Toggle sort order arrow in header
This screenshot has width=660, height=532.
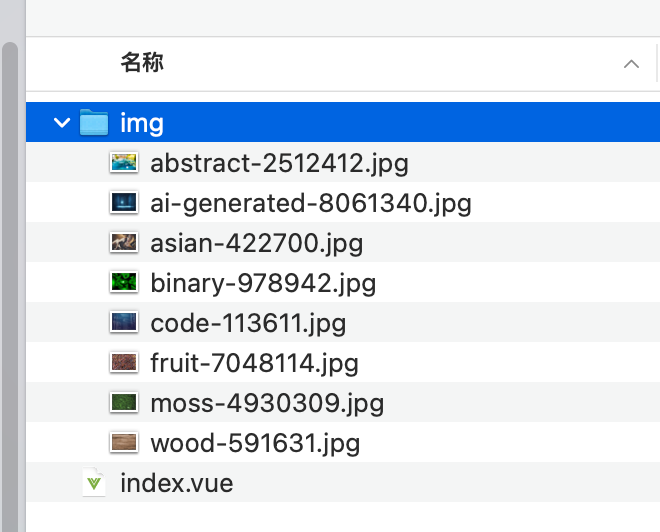coord(631,64)
